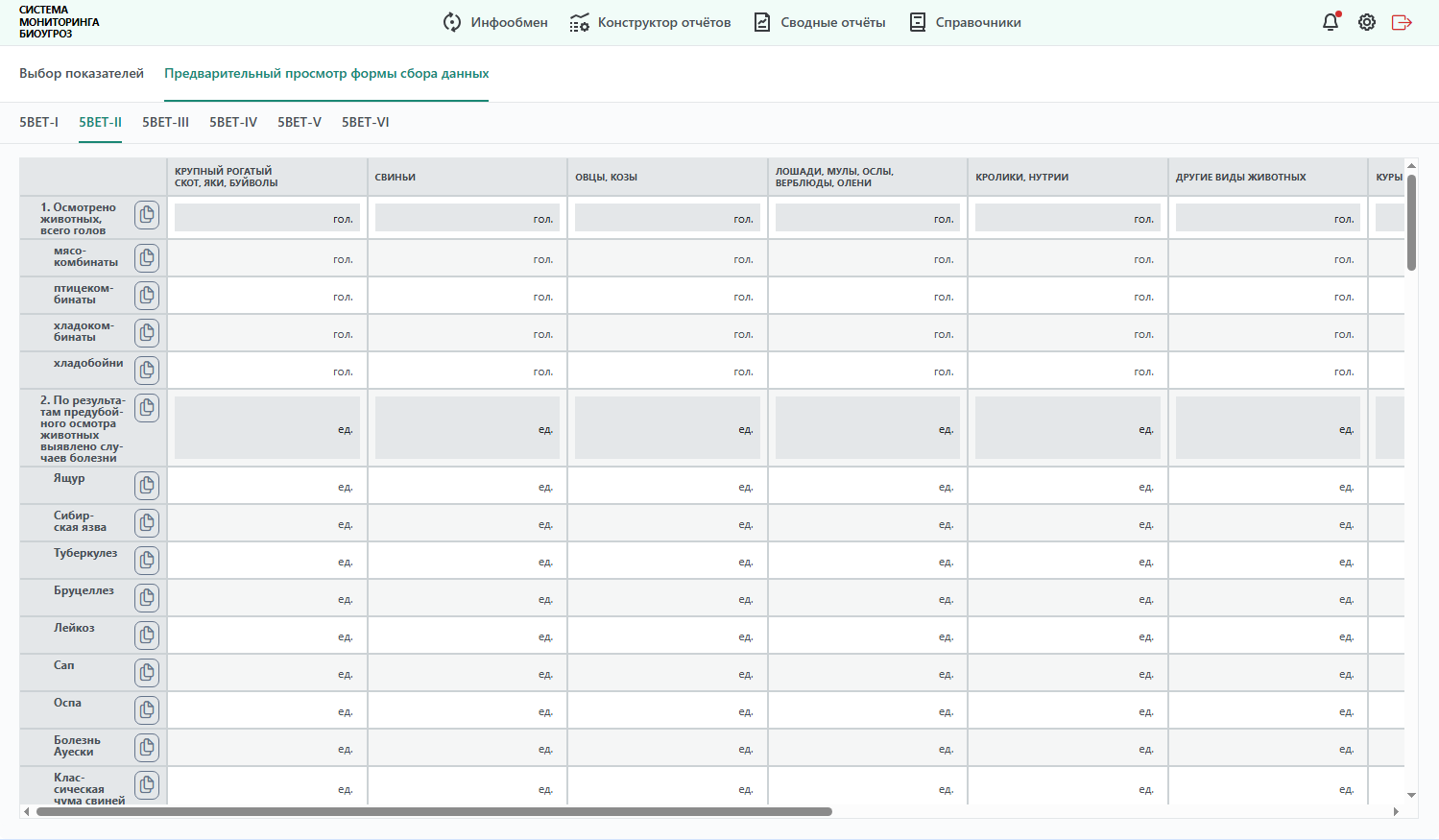Viewport: 1439px width, 840px height.
Task: Click the red logout icon
Action: click(x=1402, y=22)
